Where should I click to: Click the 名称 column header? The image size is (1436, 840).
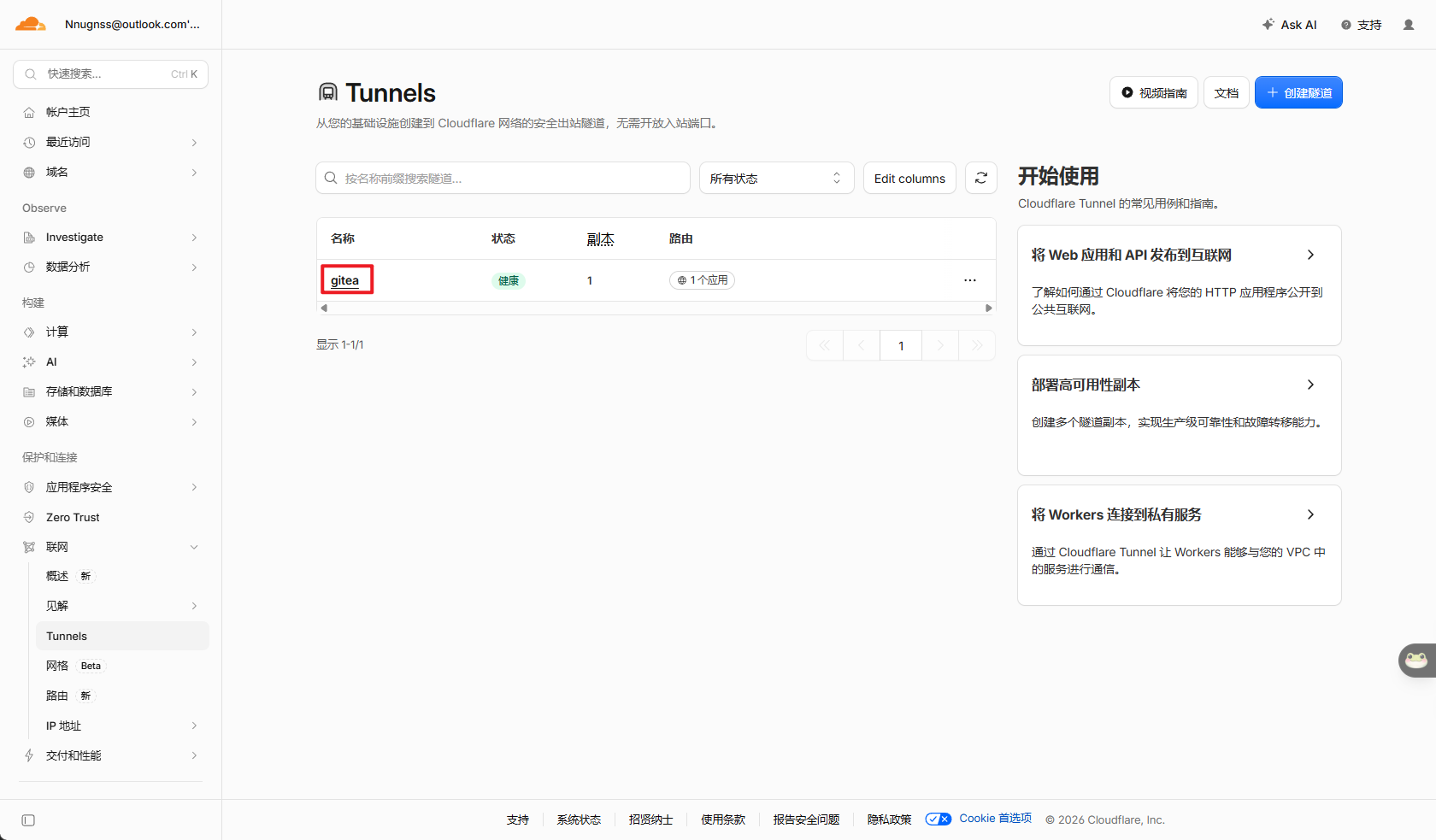[x=343, y=238]
